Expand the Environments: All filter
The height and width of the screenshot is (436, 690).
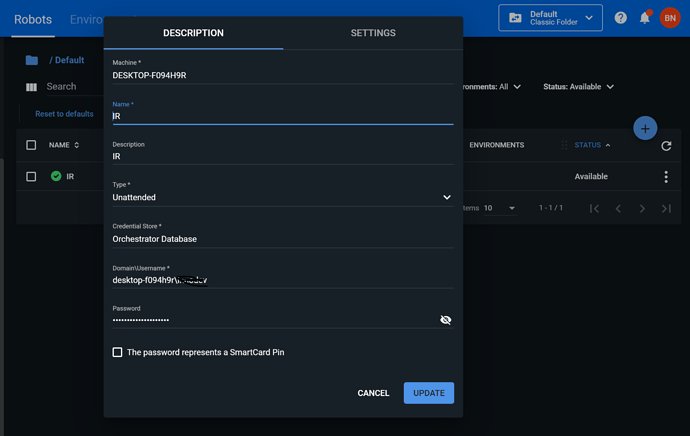[492, 87]
